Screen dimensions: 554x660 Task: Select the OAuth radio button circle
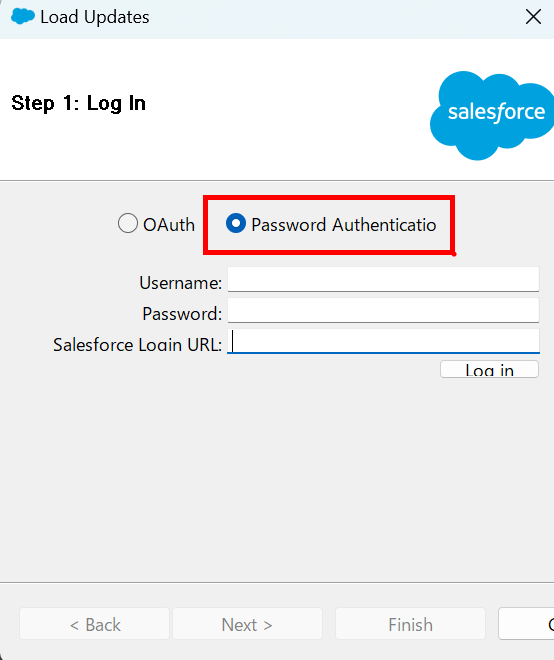[128, 223]
